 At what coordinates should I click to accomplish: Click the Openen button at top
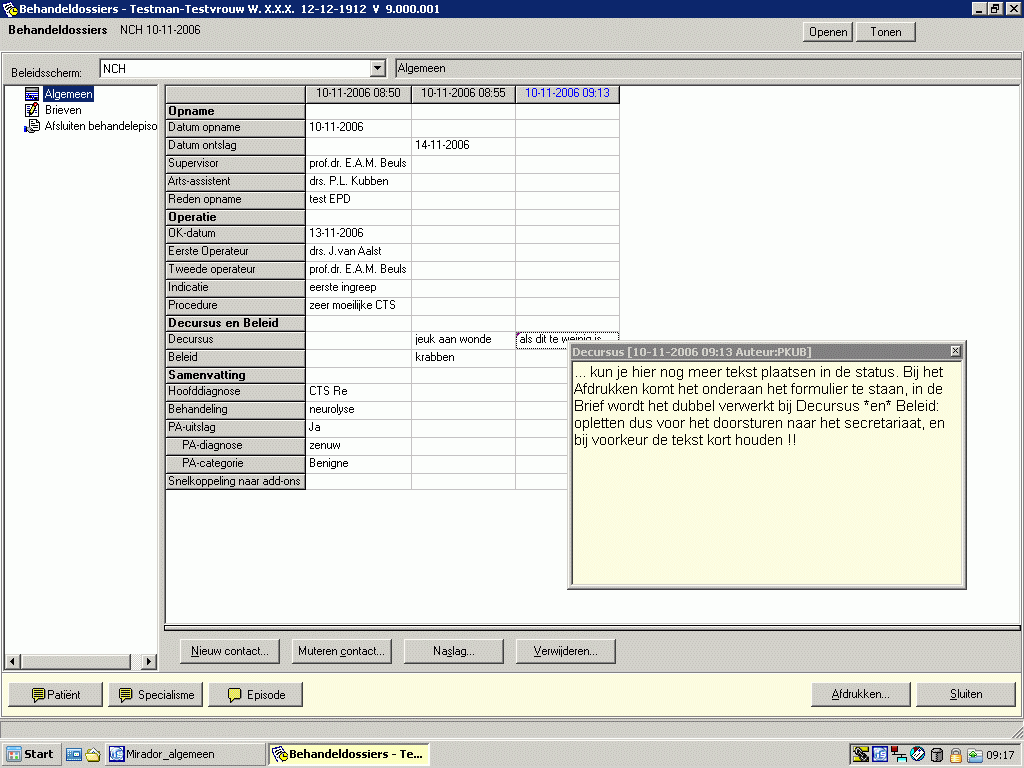tap(828, 32)
